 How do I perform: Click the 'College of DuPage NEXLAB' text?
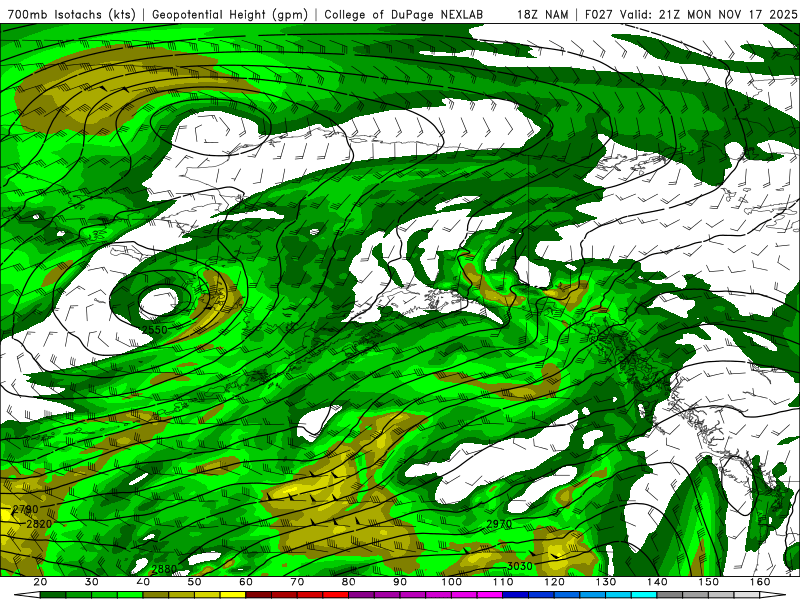coord(403,14)
